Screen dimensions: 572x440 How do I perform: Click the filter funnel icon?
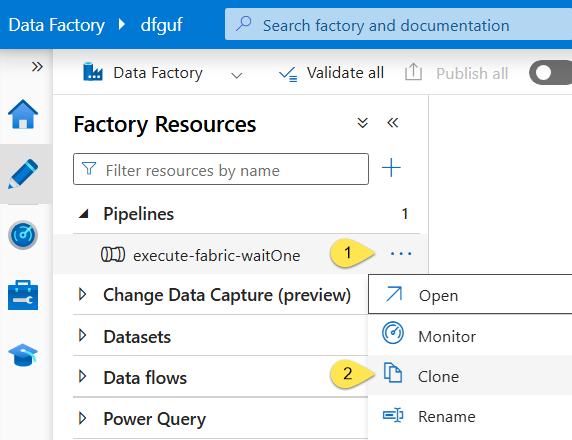(89, 169)
